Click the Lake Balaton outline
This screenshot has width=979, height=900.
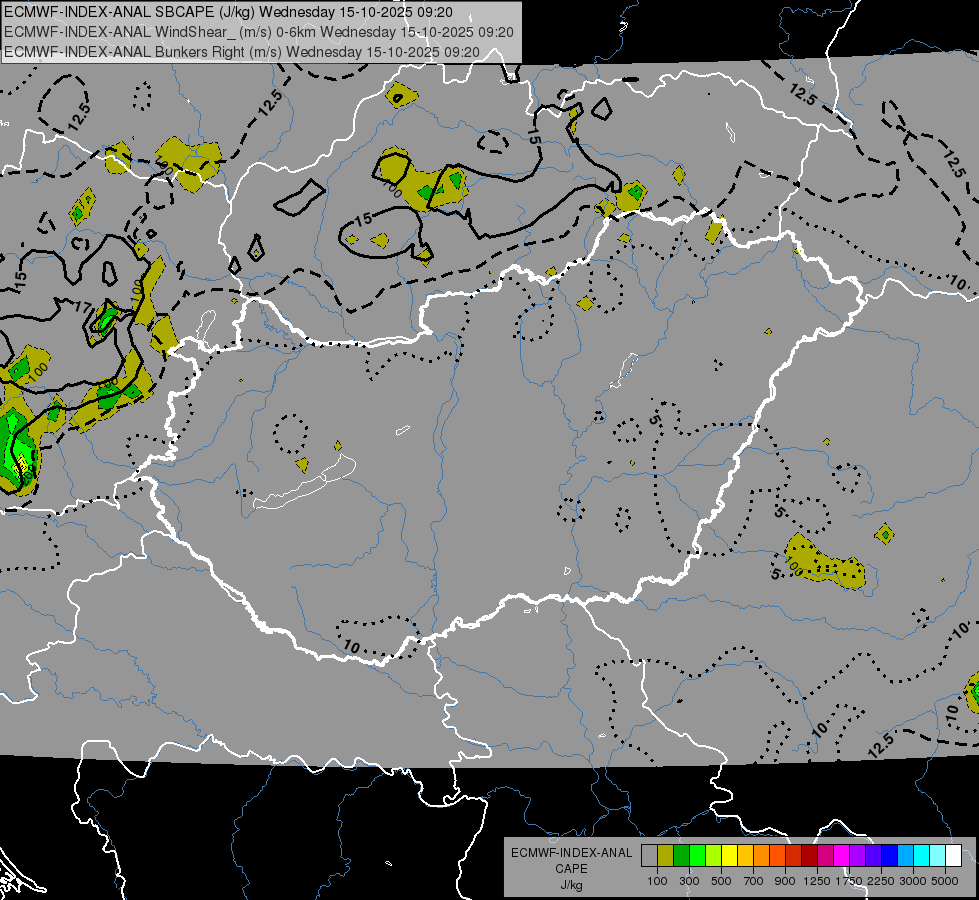[x=305, y=482]
